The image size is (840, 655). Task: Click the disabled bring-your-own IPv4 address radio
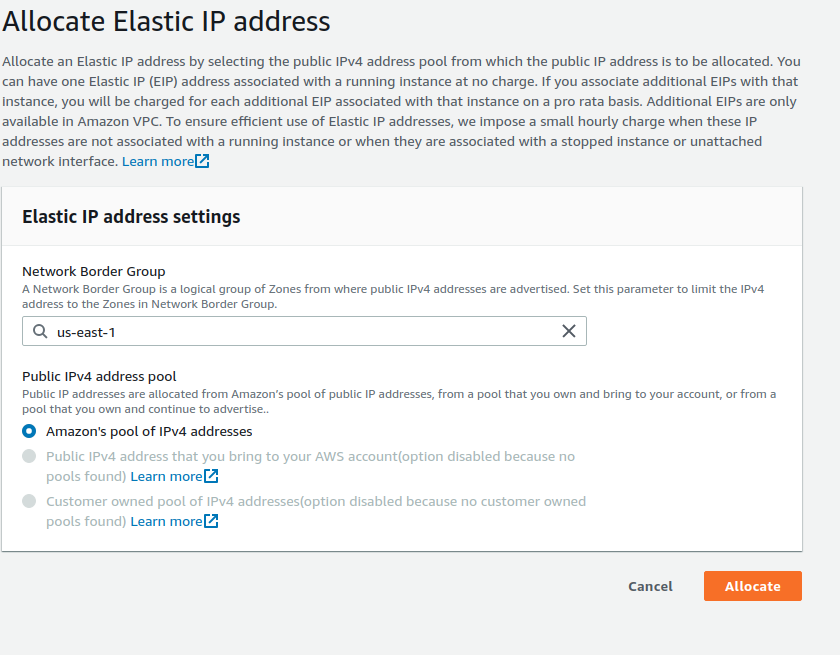click(30, 456)
